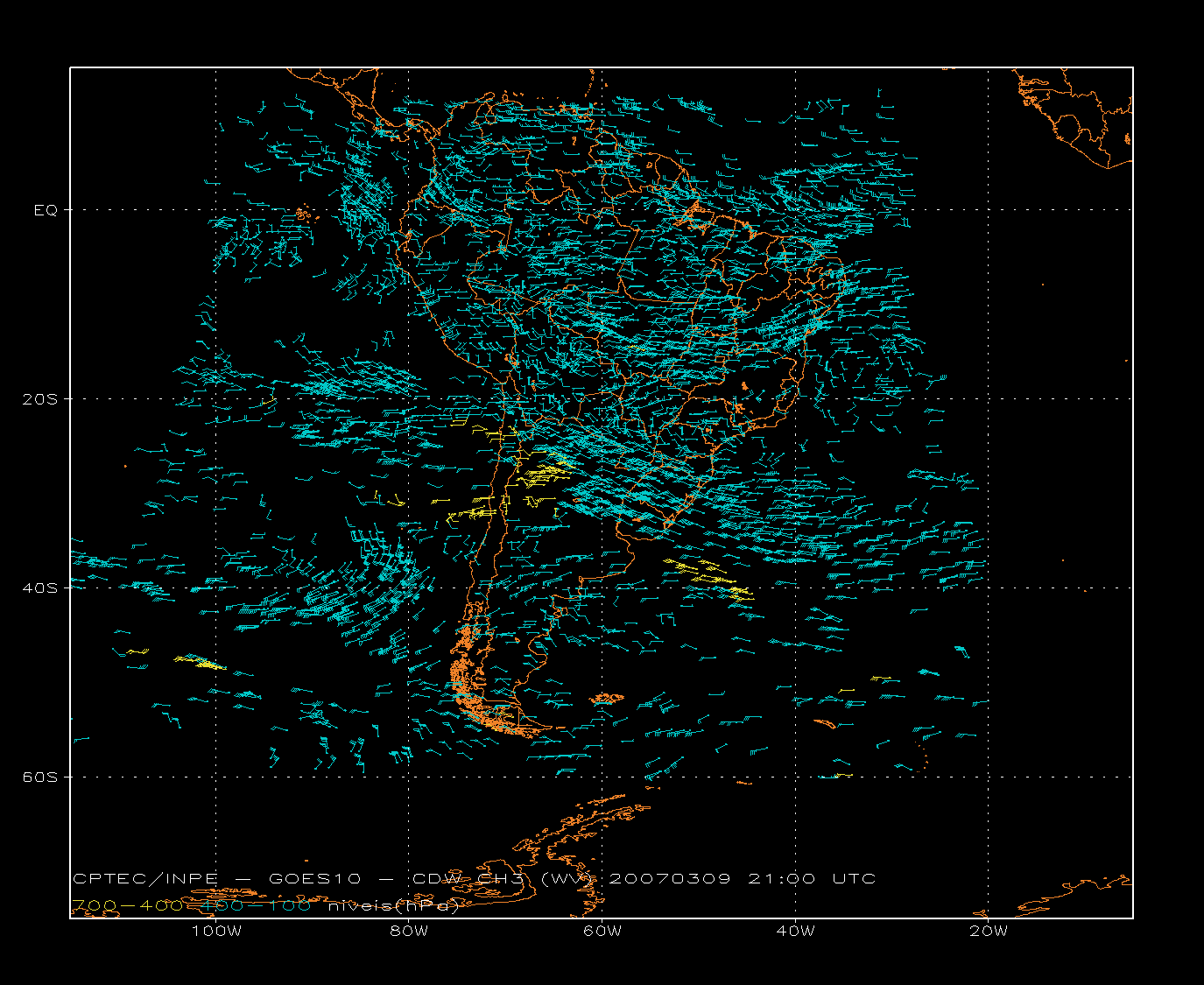Screen dimensions: 1204x985
Task: Click the CDW CH3 (WV) channel text
Action: coord(504,879)
